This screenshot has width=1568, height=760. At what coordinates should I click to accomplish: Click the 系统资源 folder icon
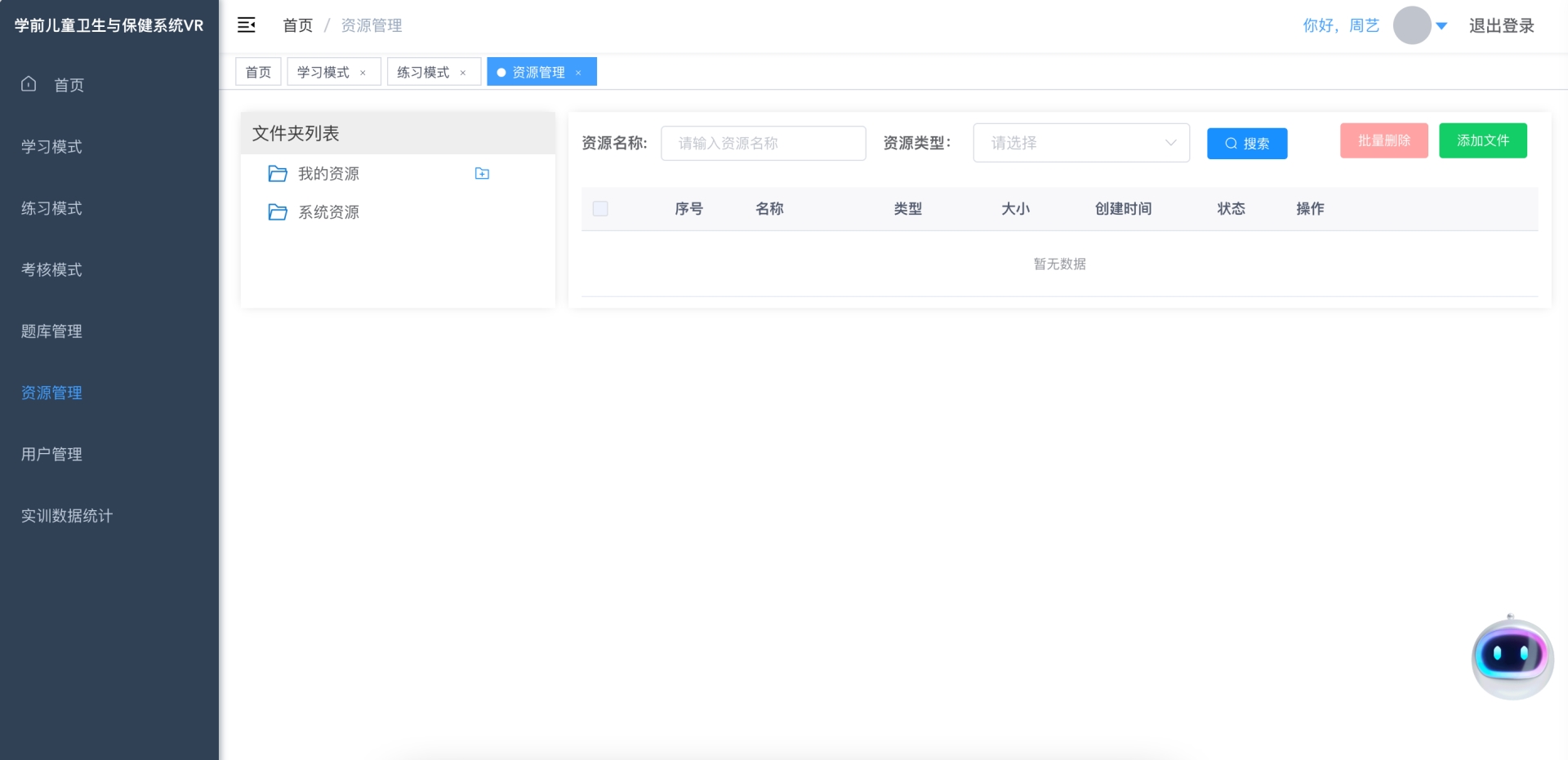[x=278, y=212]
